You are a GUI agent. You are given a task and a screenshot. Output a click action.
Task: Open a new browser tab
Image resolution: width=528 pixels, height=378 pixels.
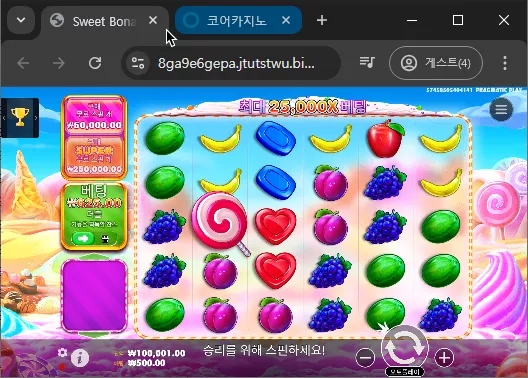click(x=322, y=20)
